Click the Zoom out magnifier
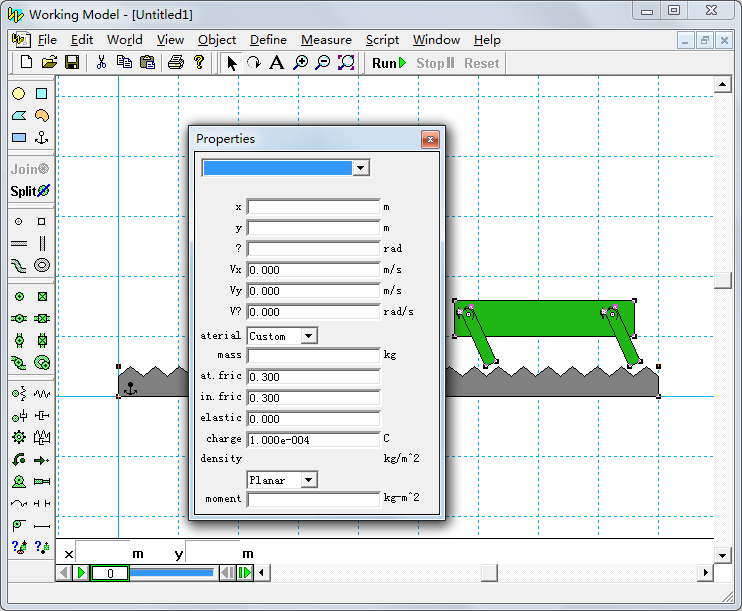 tap(323, 62)
